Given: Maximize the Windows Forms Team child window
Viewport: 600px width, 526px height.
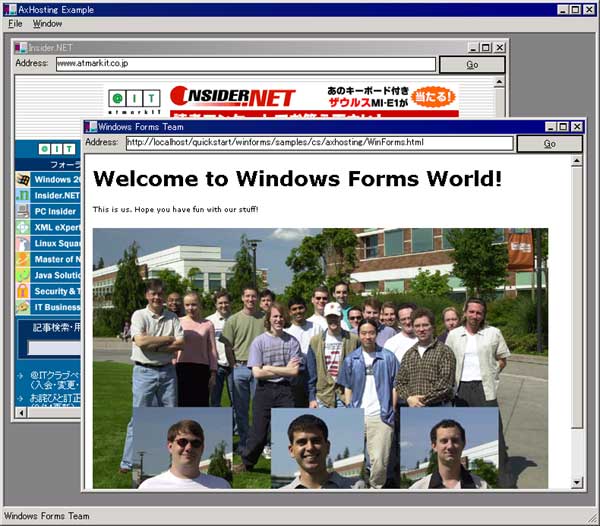Looking at the screenshot, I should 563,127.
